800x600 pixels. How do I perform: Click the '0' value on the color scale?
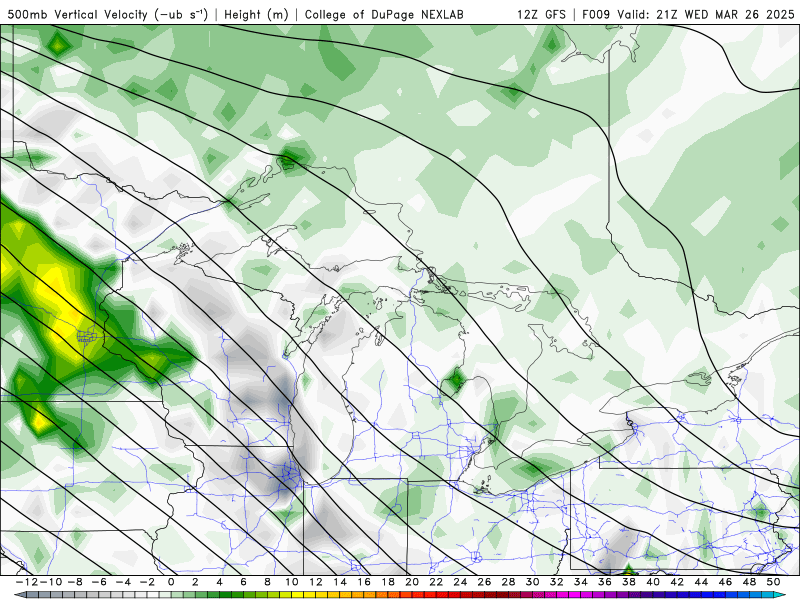coord(171,582)
